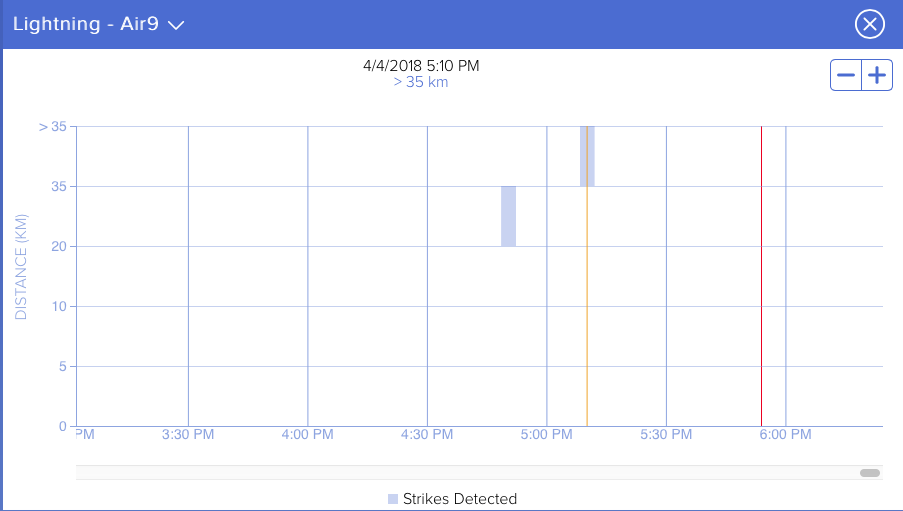Zoom out using the minus button

coord(846,75)
